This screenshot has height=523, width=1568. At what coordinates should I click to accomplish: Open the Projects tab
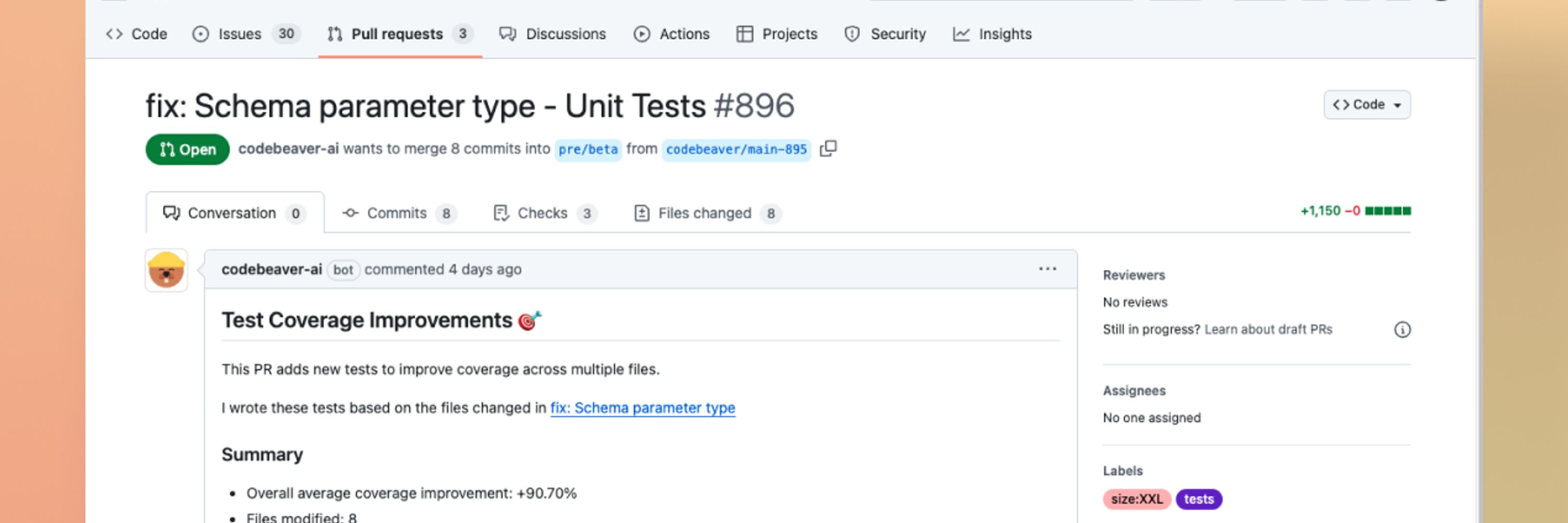point(777,34)
